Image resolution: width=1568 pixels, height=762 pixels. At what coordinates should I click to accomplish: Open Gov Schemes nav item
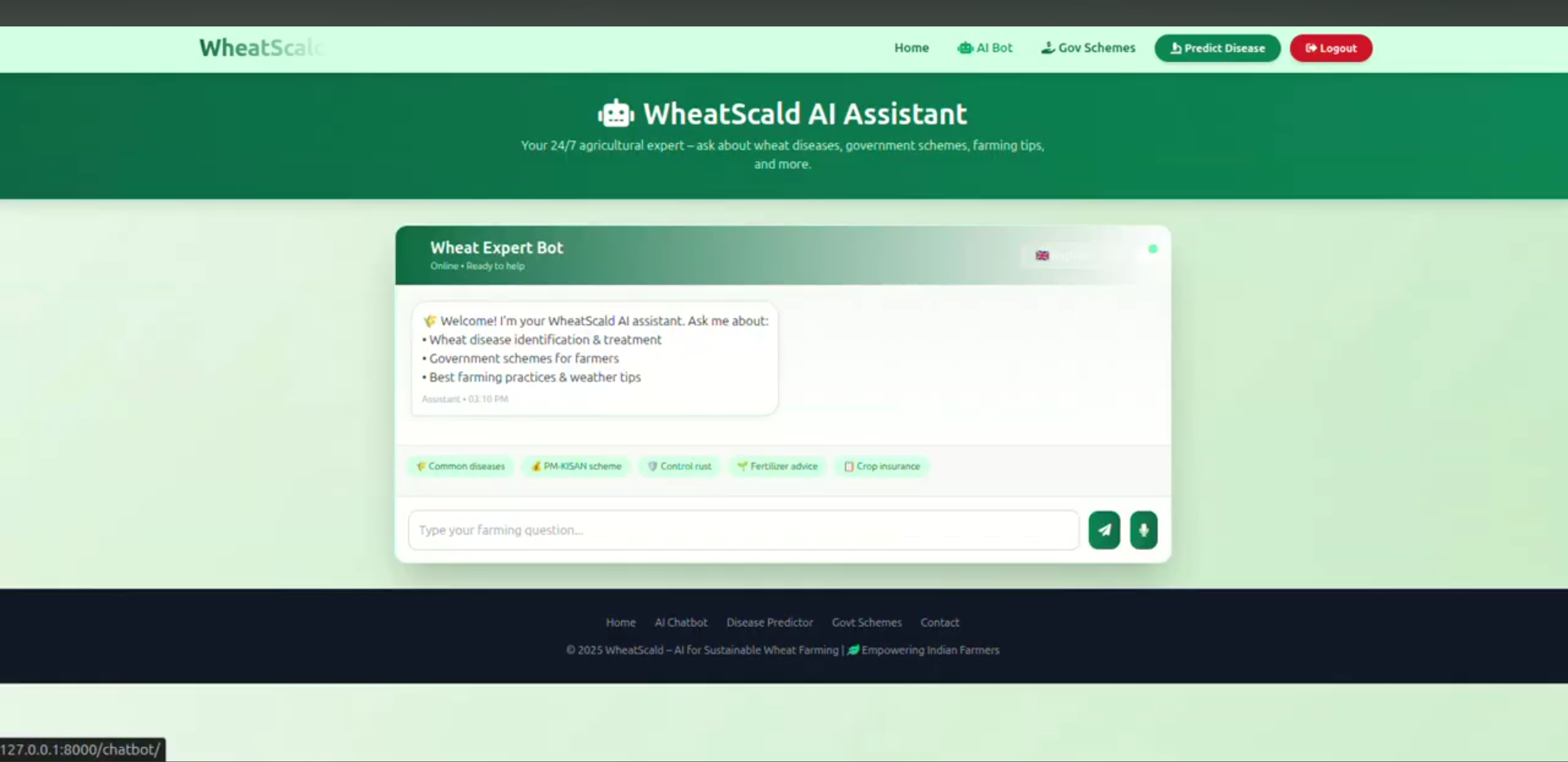(1088, 48)
